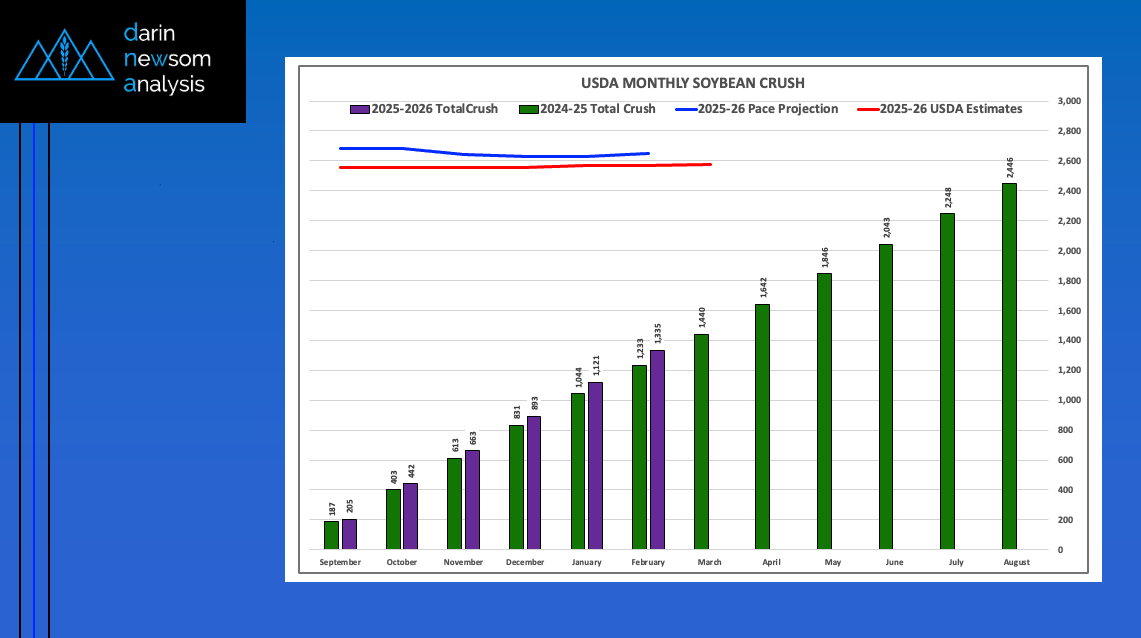Click the green March bar labeled 1,440
Image resolution: width=1141 pixels, height=638 pixels.
pos(701,441)
